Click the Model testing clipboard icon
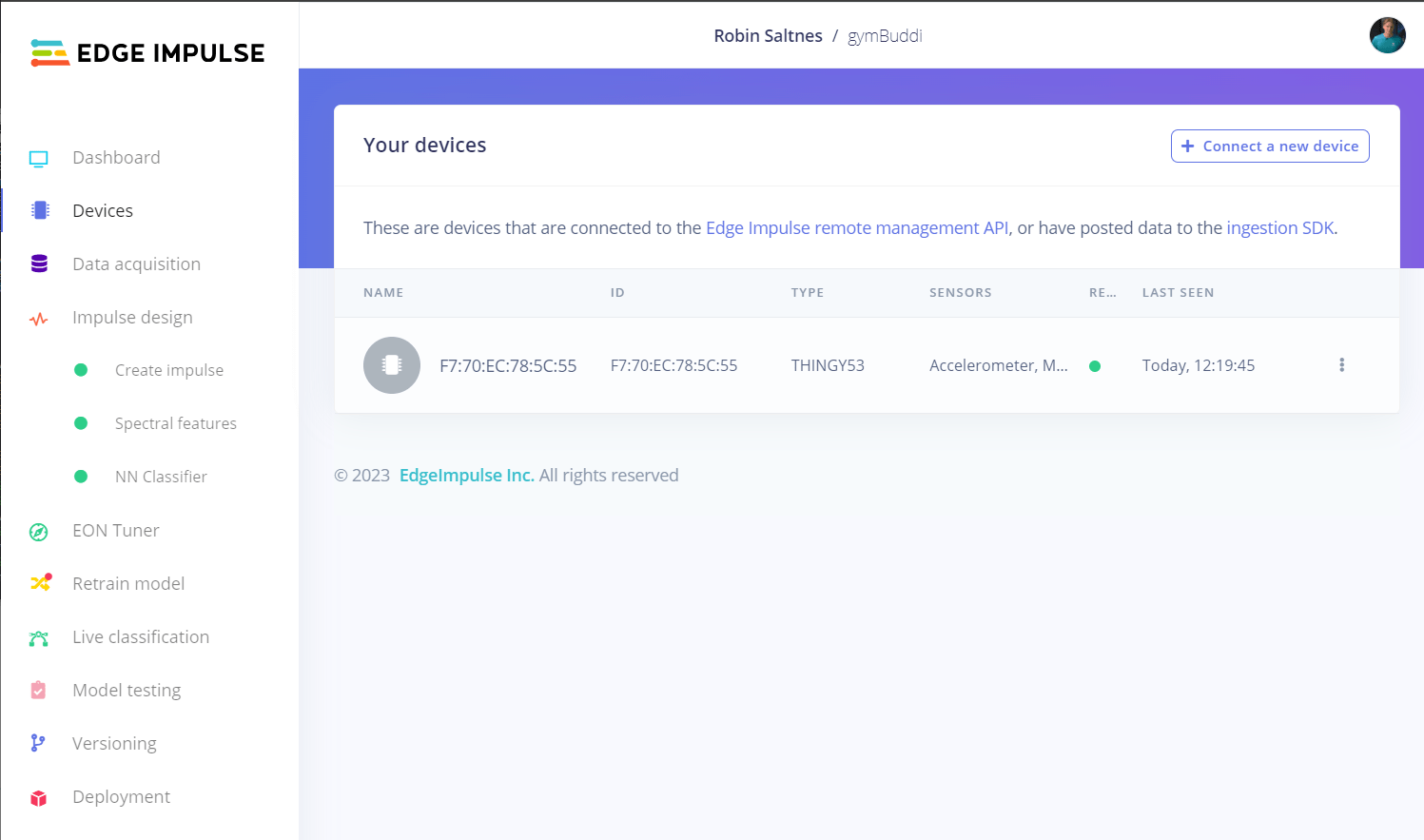The image size is (1424, 840). point(39,690)
